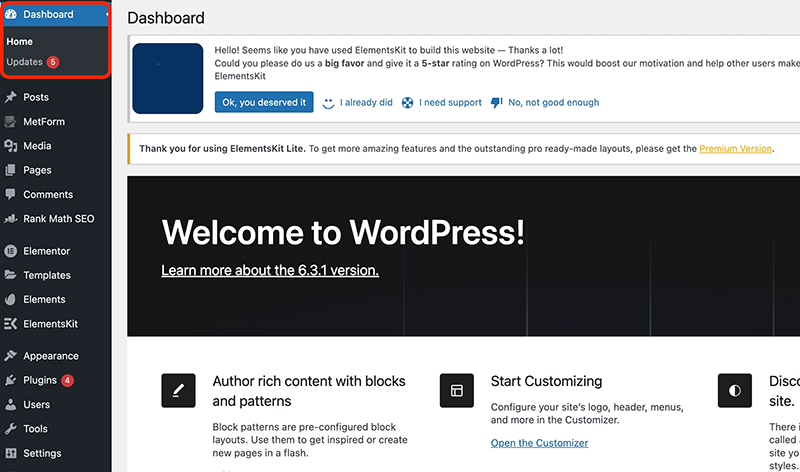800x472 pixels.
Task: Click the half-circle contrast icon tile
Action: (x=735, y=390)
